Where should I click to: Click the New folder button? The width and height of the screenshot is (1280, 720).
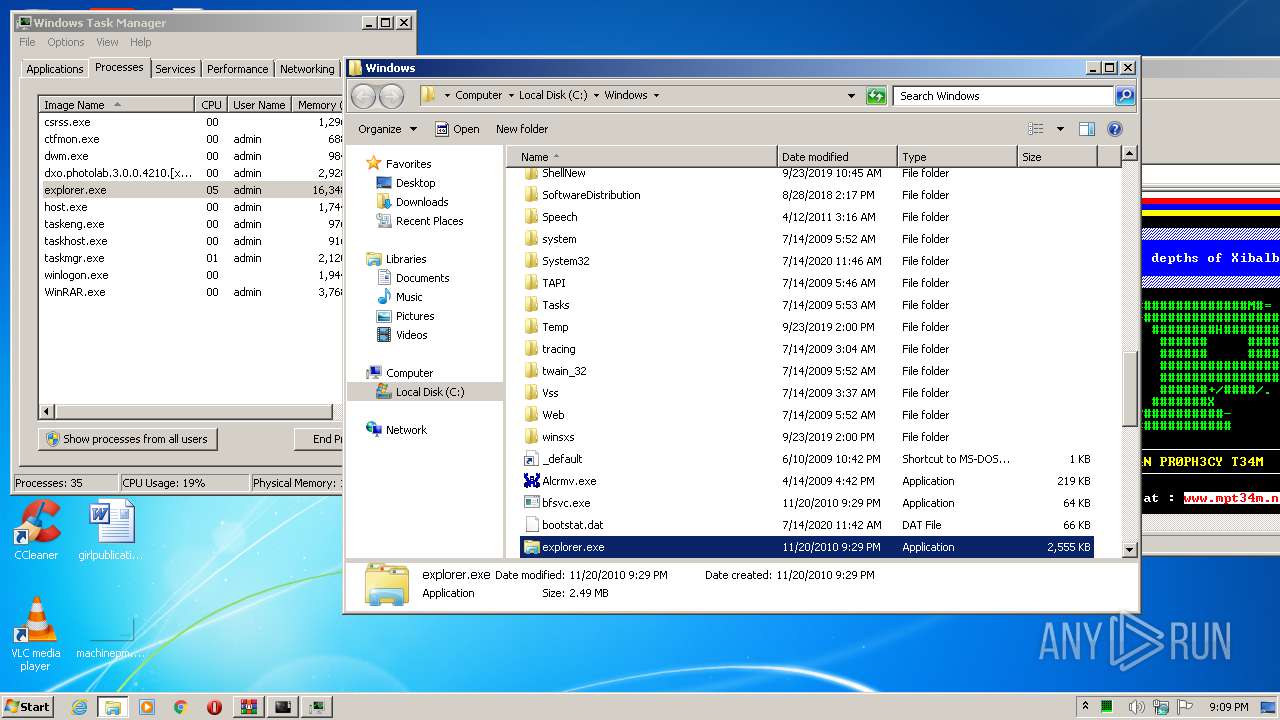click(522, 129)
